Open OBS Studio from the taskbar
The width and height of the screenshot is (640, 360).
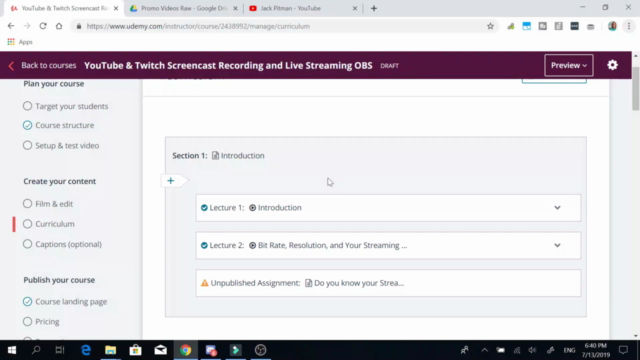[x=260, y=350]
